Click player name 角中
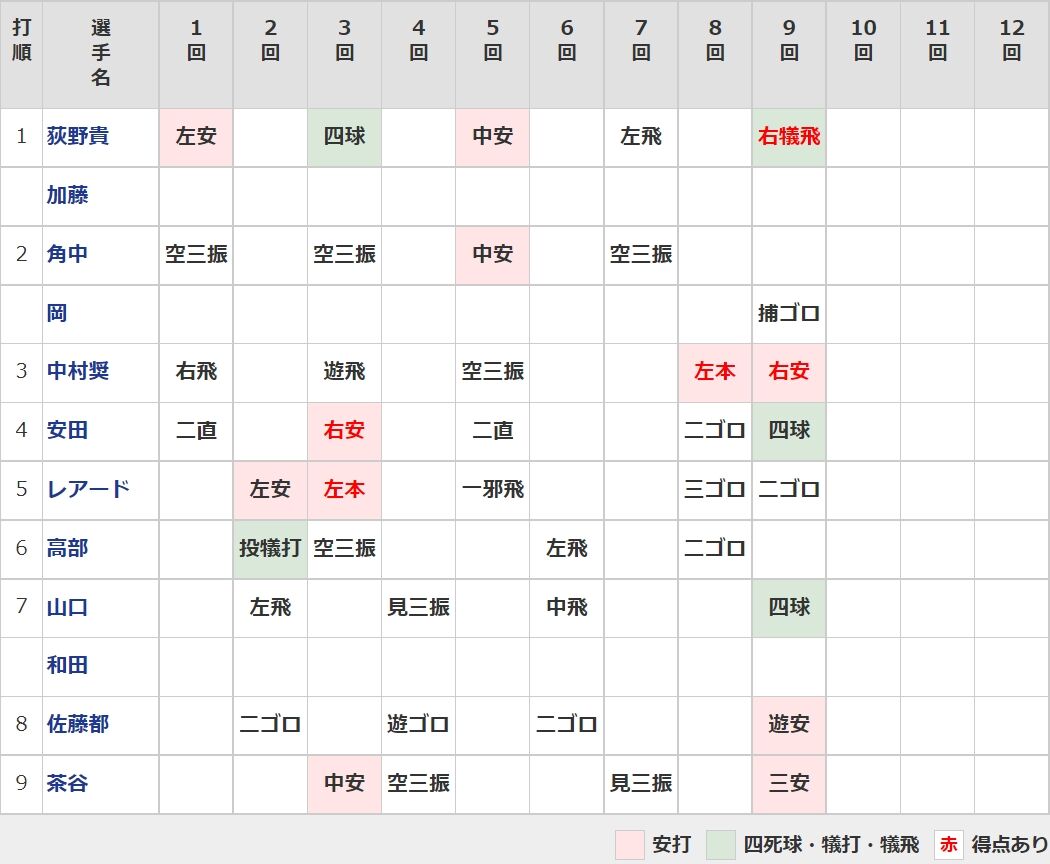 click(68, 254)
